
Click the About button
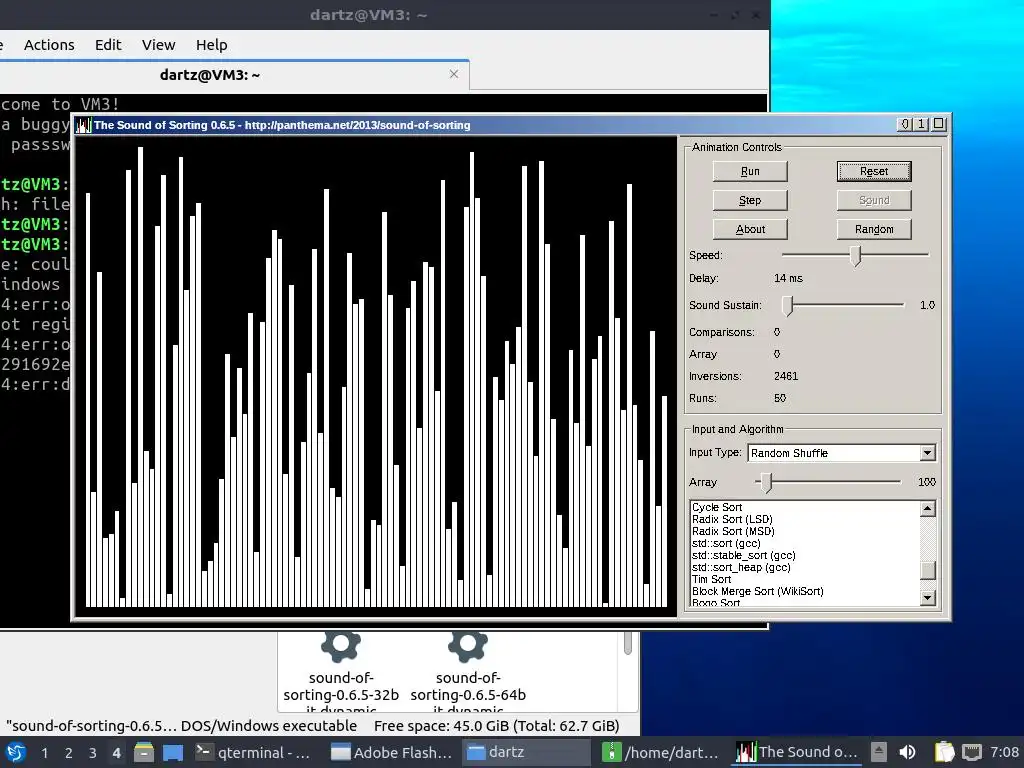tap(750, 229)
